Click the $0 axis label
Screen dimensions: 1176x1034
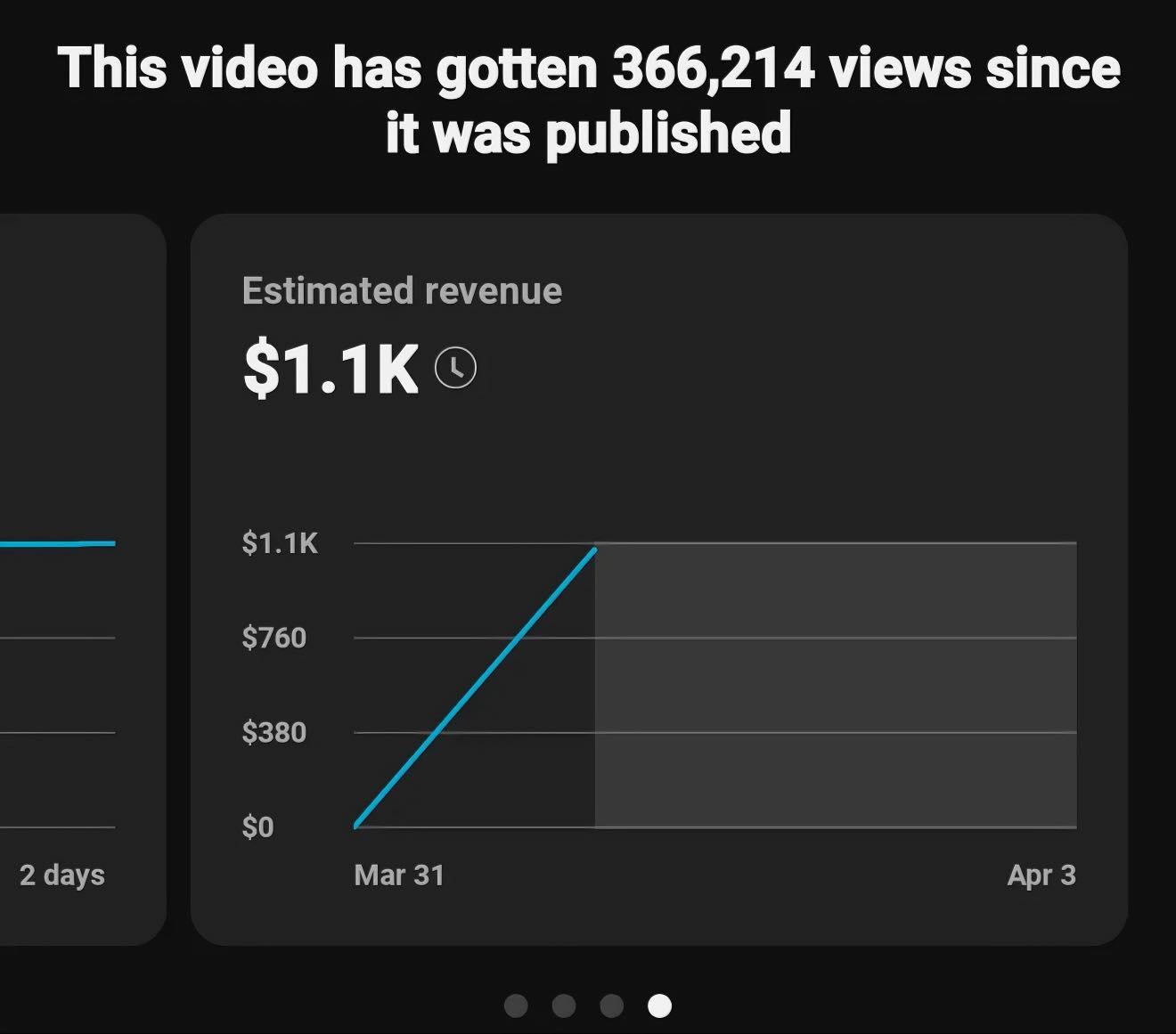(257, 827)
